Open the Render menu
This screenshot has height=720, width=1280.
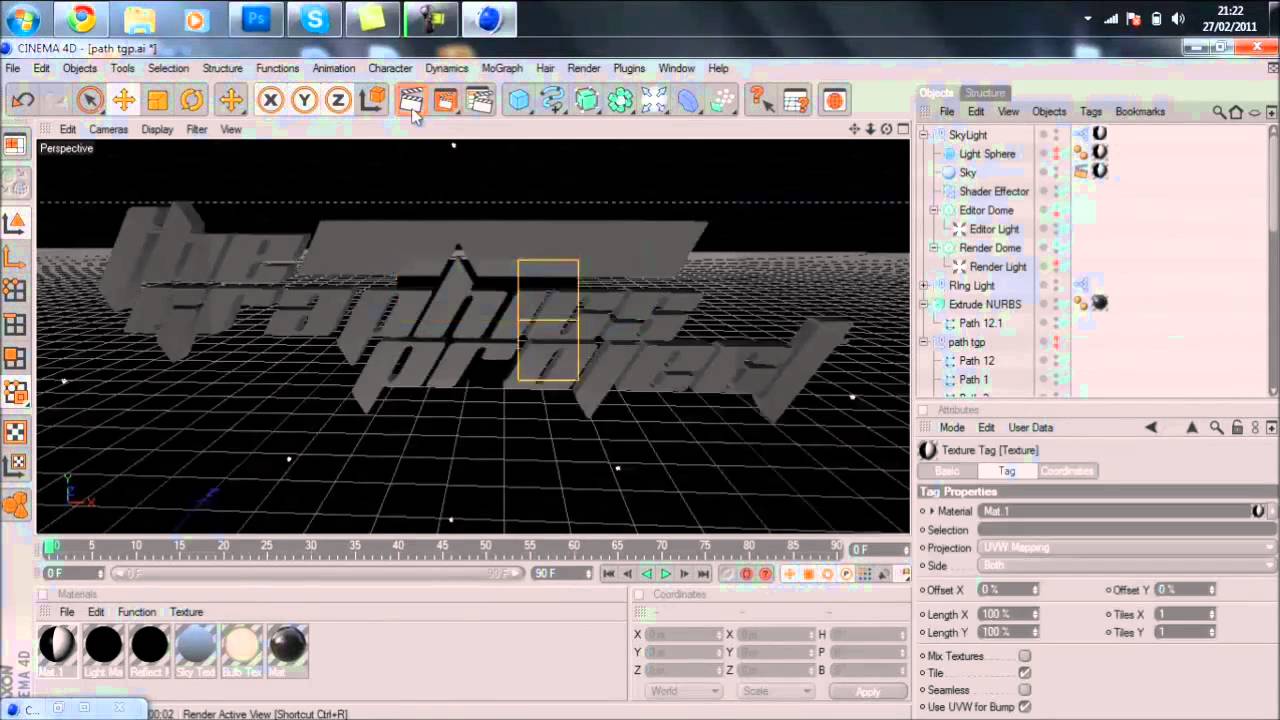[x=584, y=68]
